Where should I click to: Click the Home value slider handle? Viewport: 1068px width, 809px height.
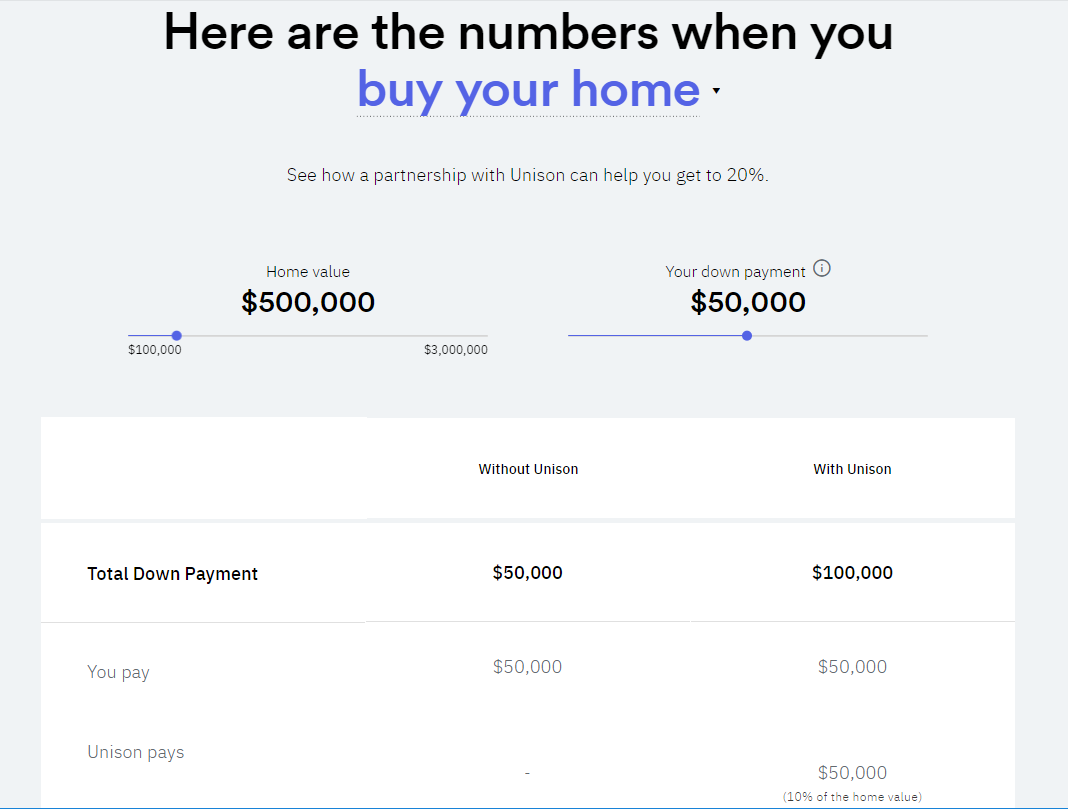(x=176, y=336)
